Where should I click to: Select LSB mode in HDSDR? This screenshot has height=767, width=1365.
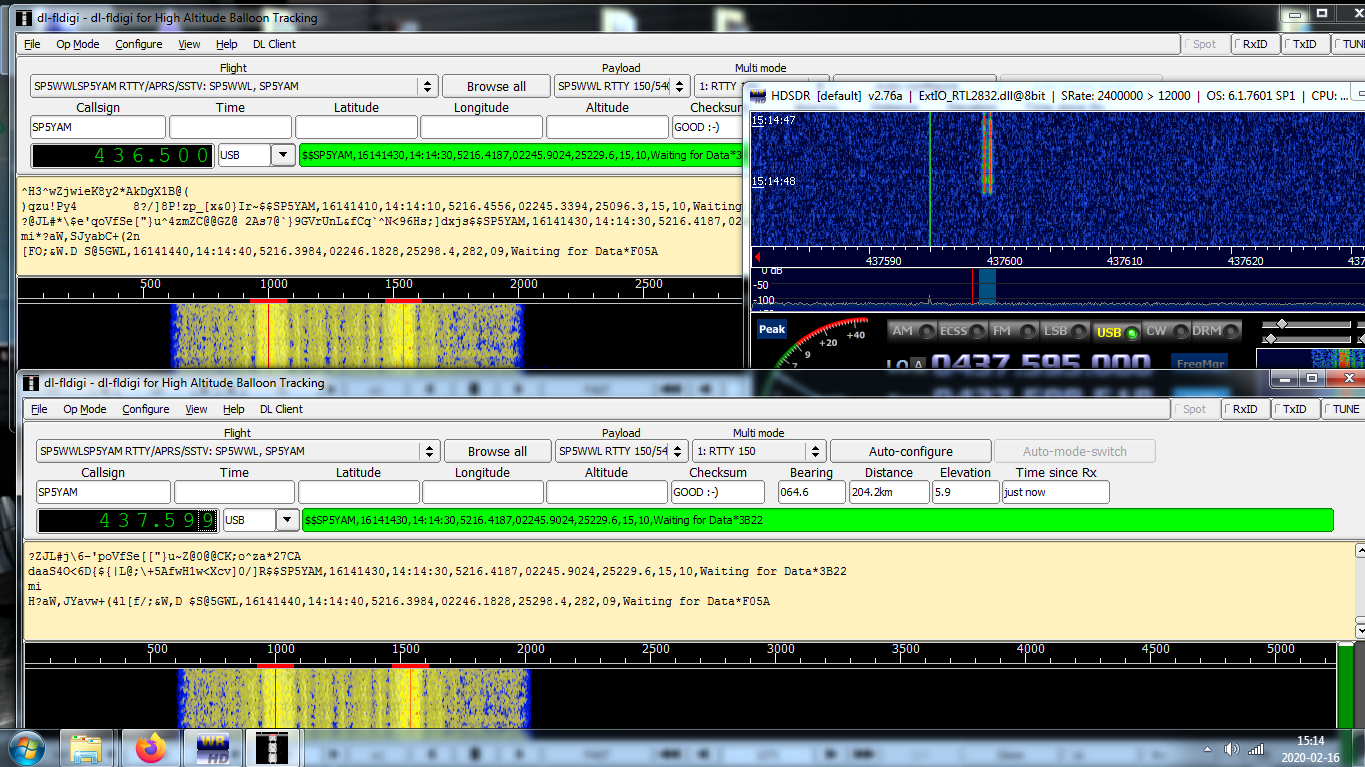[x=1064, y=331]
